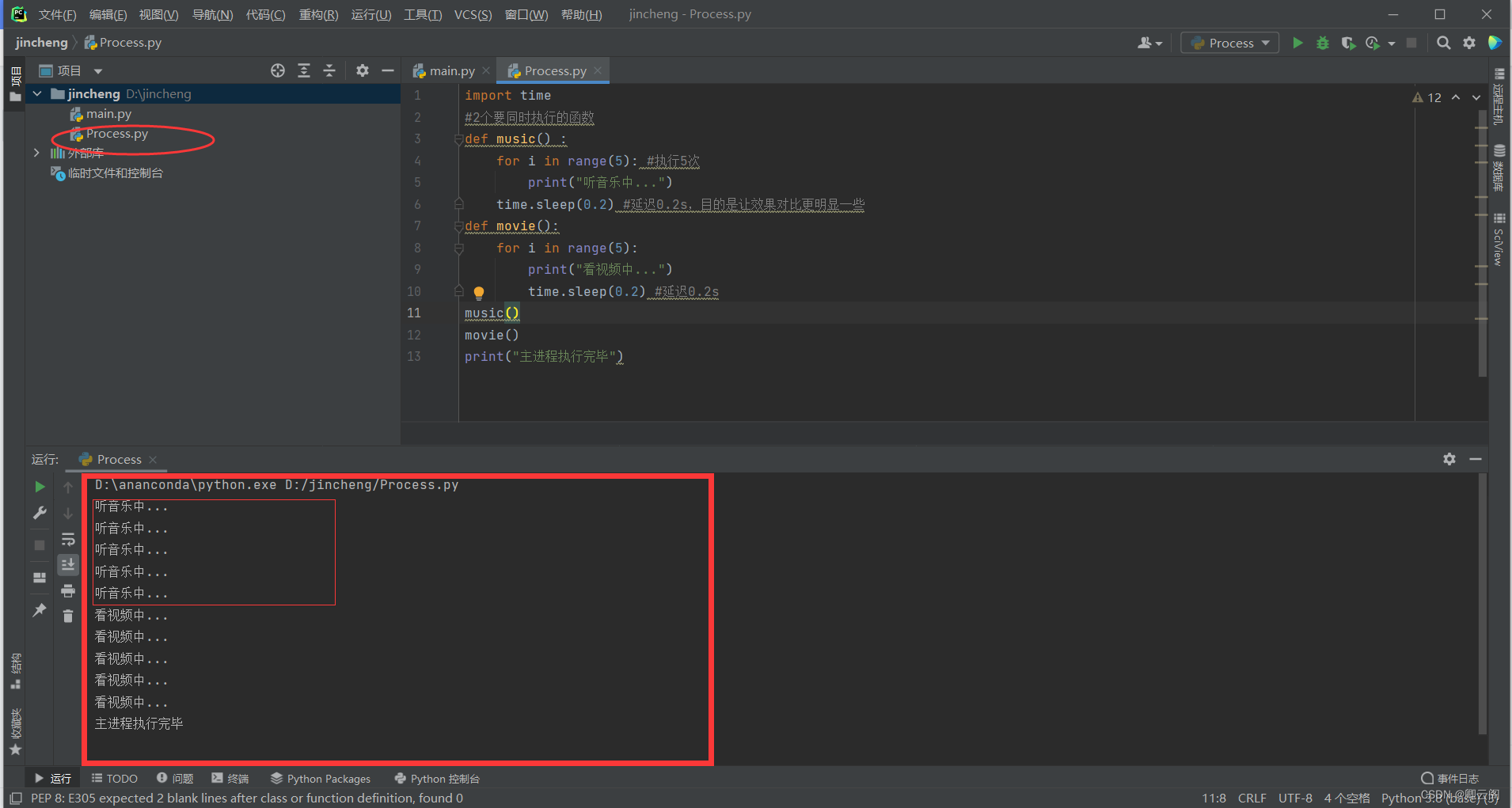Open the VCS menu
The height and width of the screenshot is (808, 1512).
(x=473, y=14)
